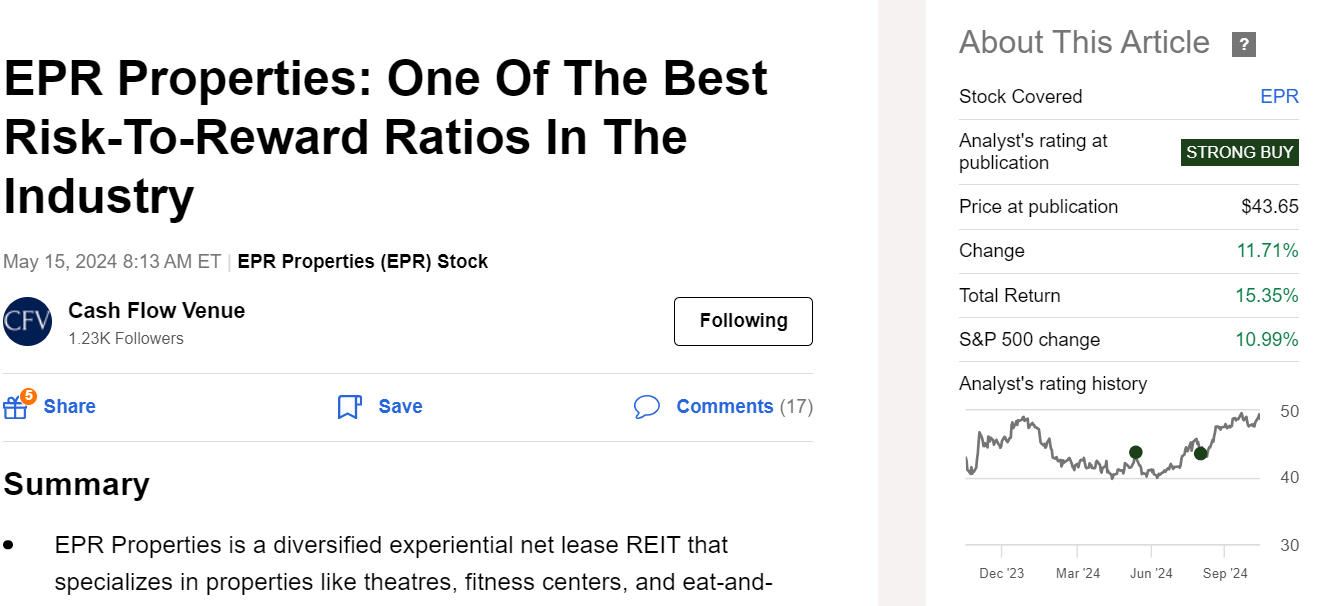Click the question mark help icon beside About This Article
This screenshot has width=1327, height=606.
(x=1243, y=43)
